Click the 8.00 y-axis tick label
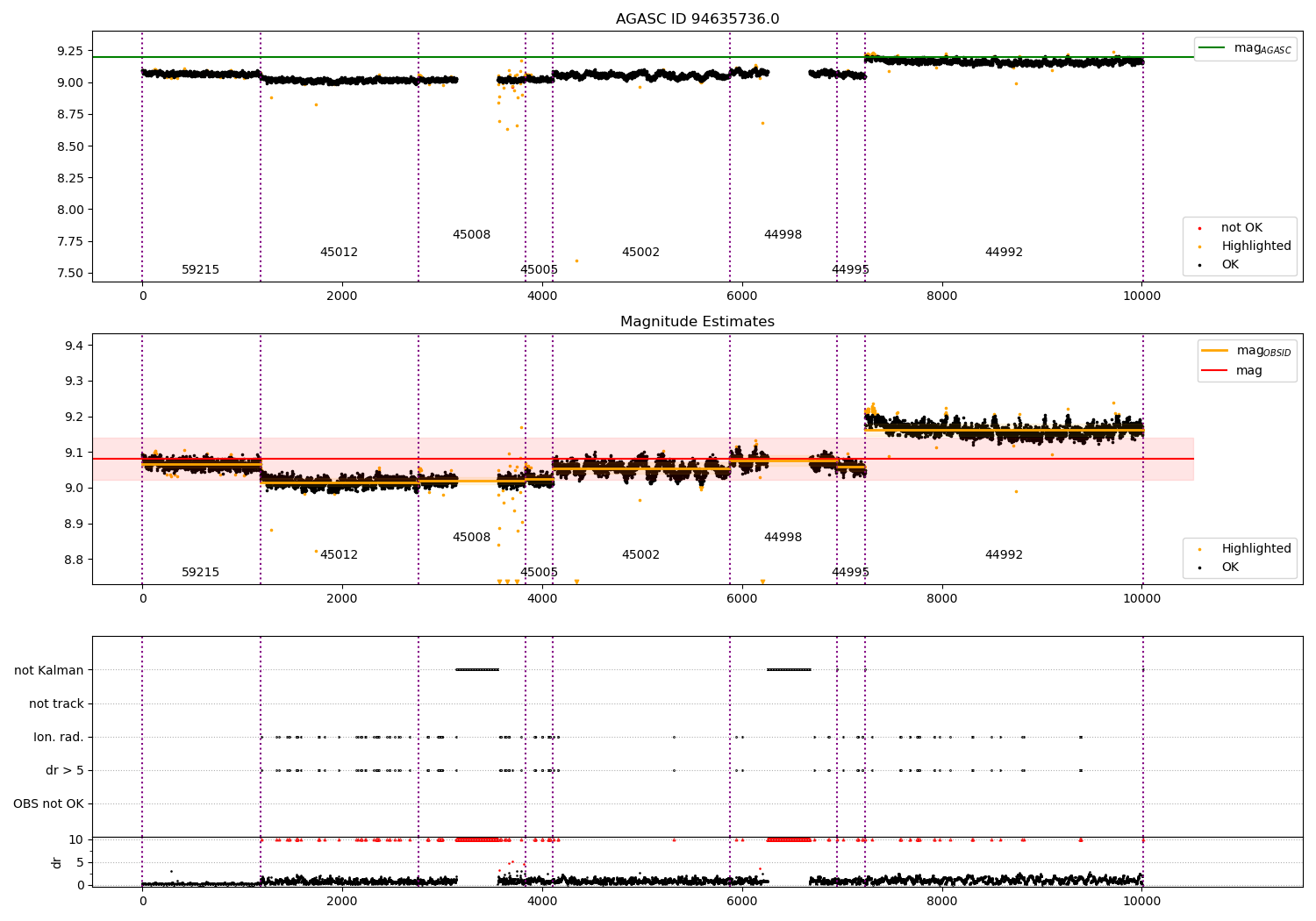The height and width of the screenshot is (921, 1316). [x=70, y=210]
